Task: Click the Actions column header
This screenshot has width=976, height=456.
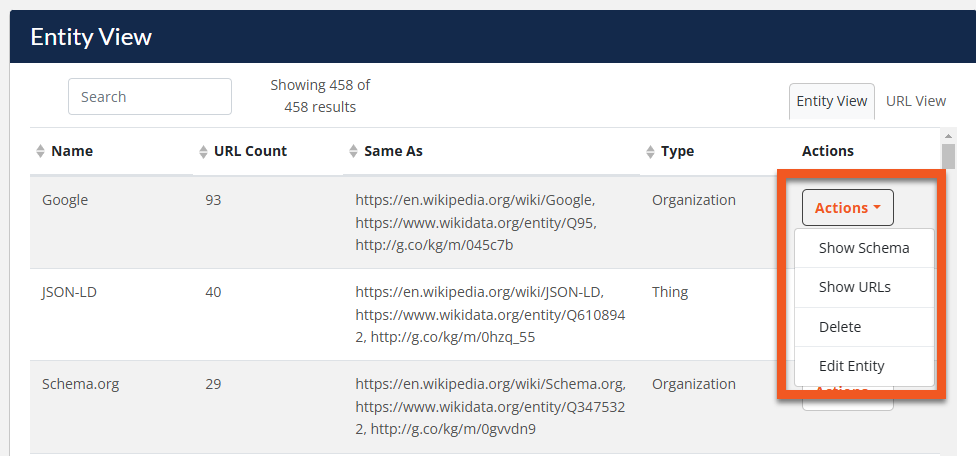Action: click(827, 151)
